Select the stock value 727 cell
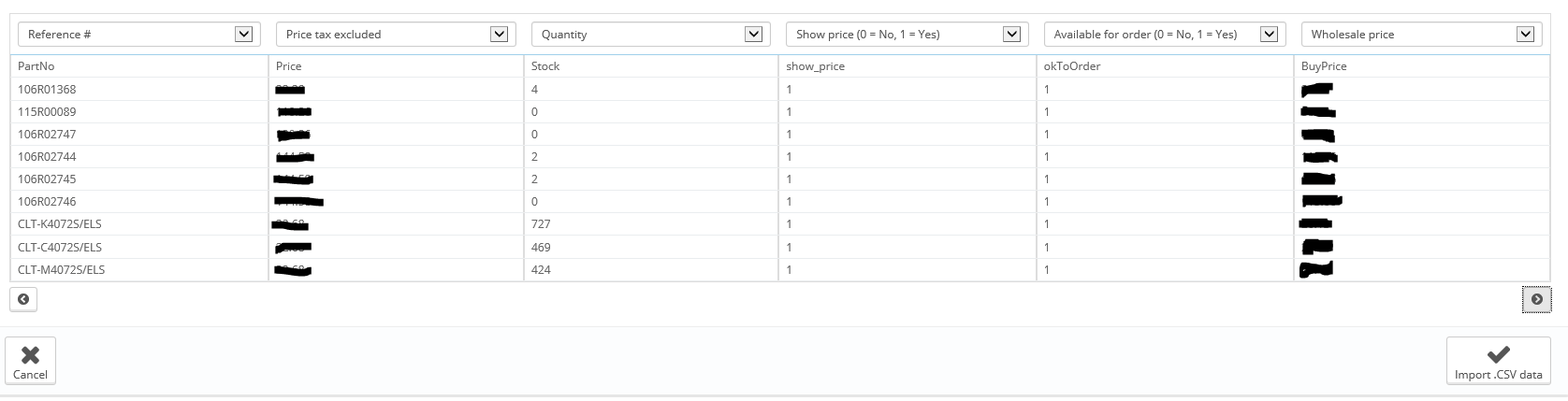 541,224
